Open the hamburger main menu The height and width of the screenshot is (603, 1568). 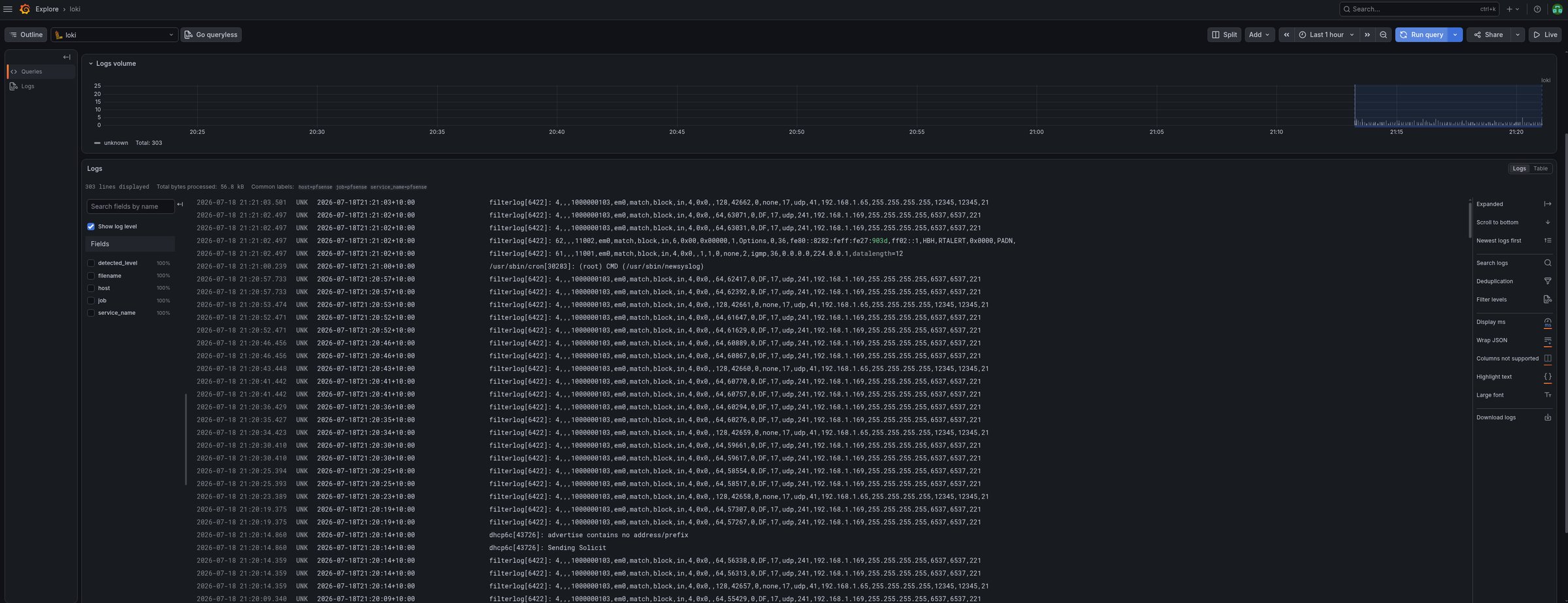tap(8, 9)
